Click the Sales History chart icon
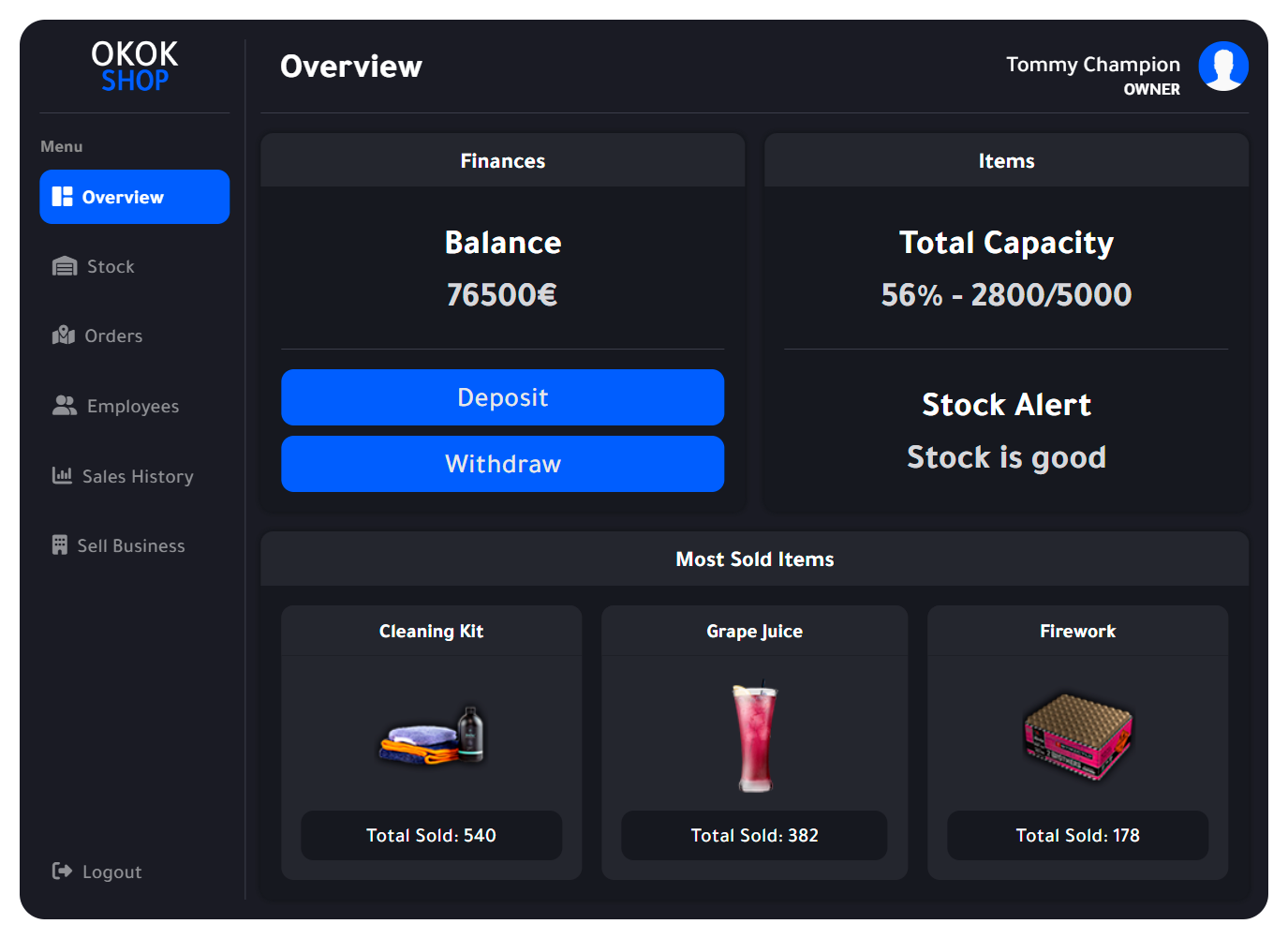This screenshot has height=939, width=1288. (62, 476)
